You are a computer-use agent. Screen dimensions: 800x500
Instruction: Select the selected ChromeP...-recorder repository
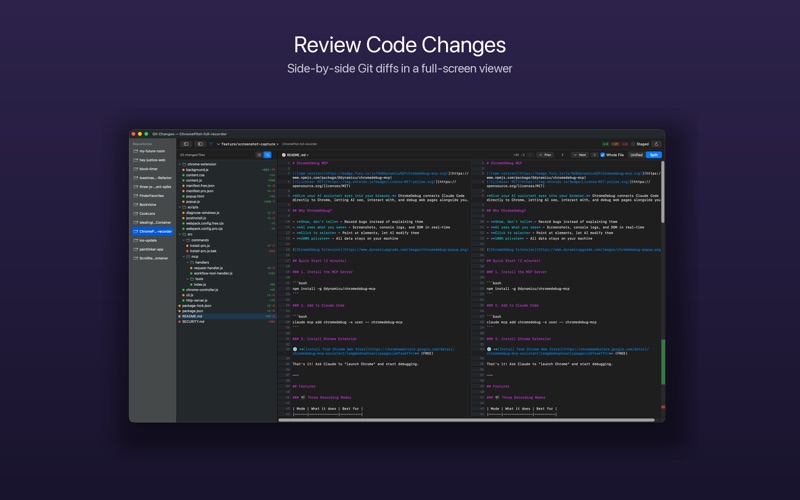(x=153, y=232)
